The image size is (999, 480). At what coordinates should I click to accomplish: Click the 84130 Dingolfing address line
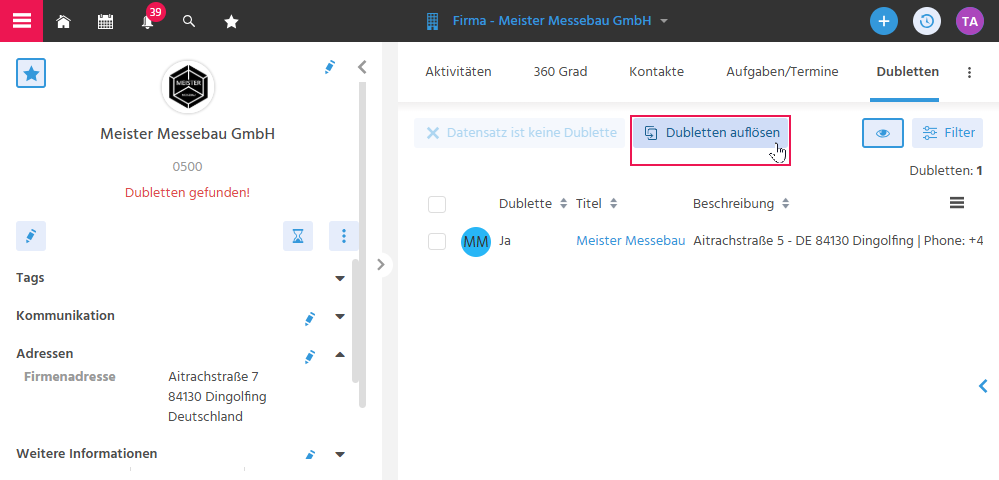[217, 396]
